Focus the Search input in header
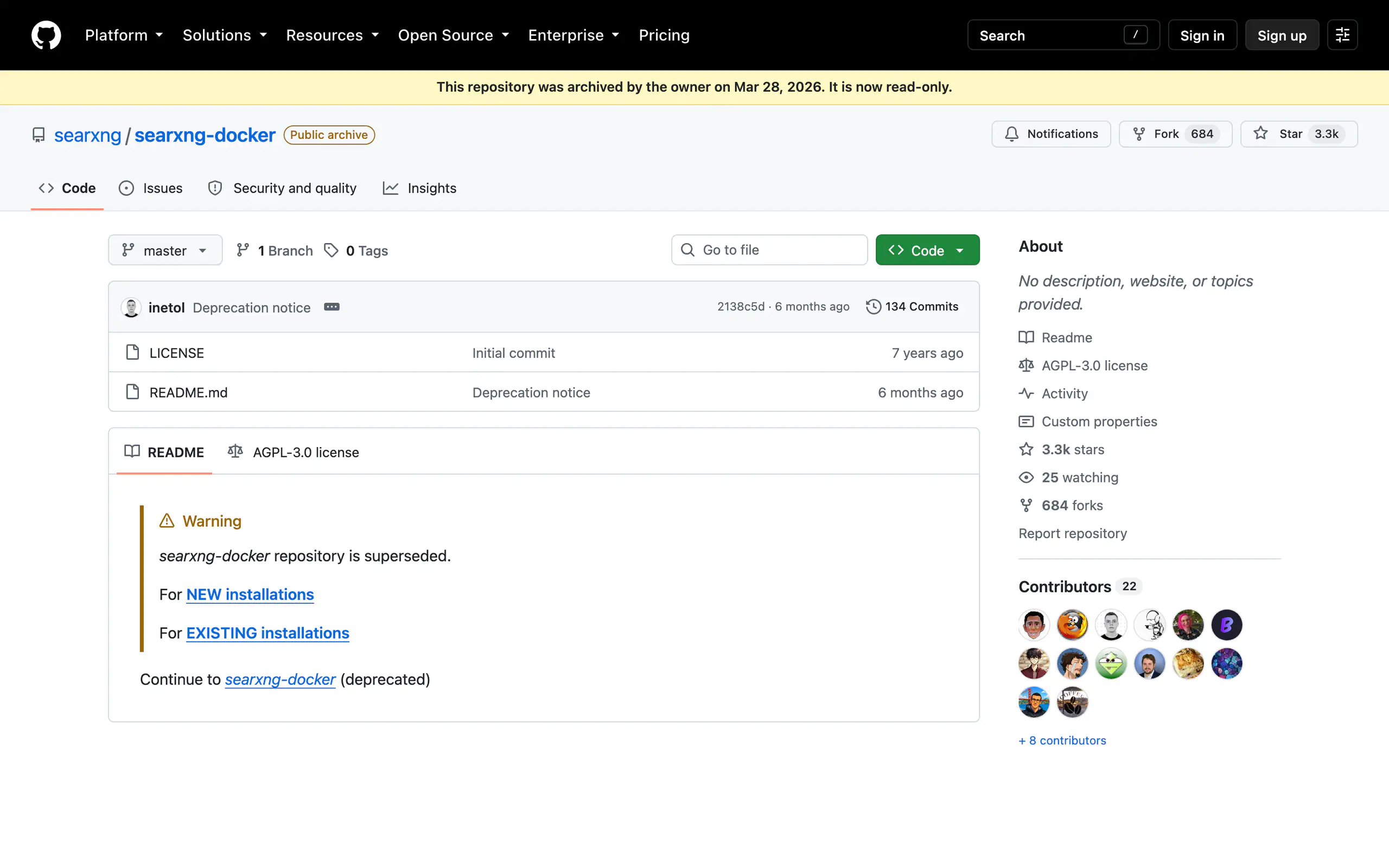The width and height of the screenshot is (1389, 868). 1063,35
